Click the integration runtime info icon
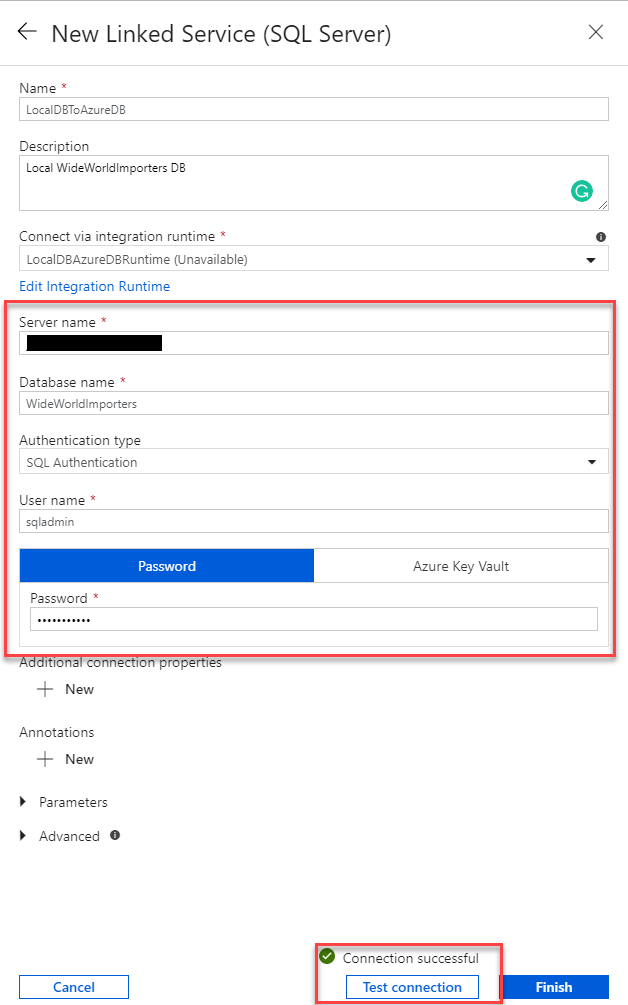The image size is (628, 1005). pos(601,237)
